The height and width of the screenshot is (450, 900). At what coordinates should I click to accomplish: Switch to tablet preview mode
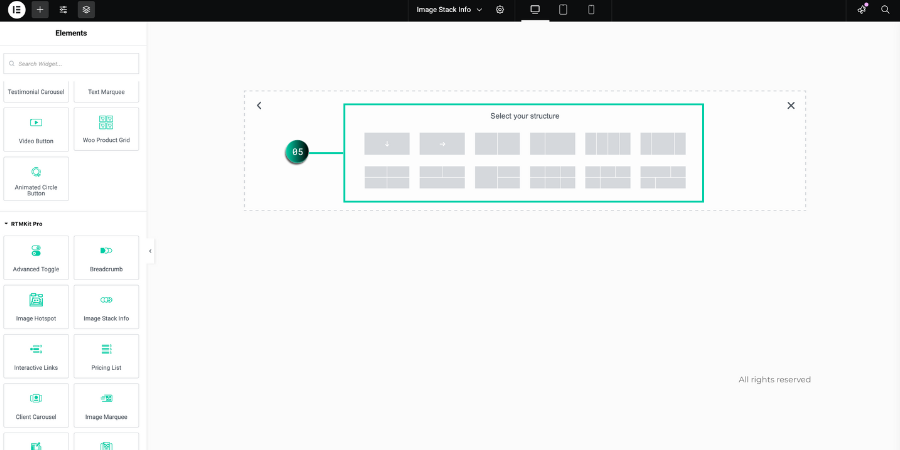point(563,10)
